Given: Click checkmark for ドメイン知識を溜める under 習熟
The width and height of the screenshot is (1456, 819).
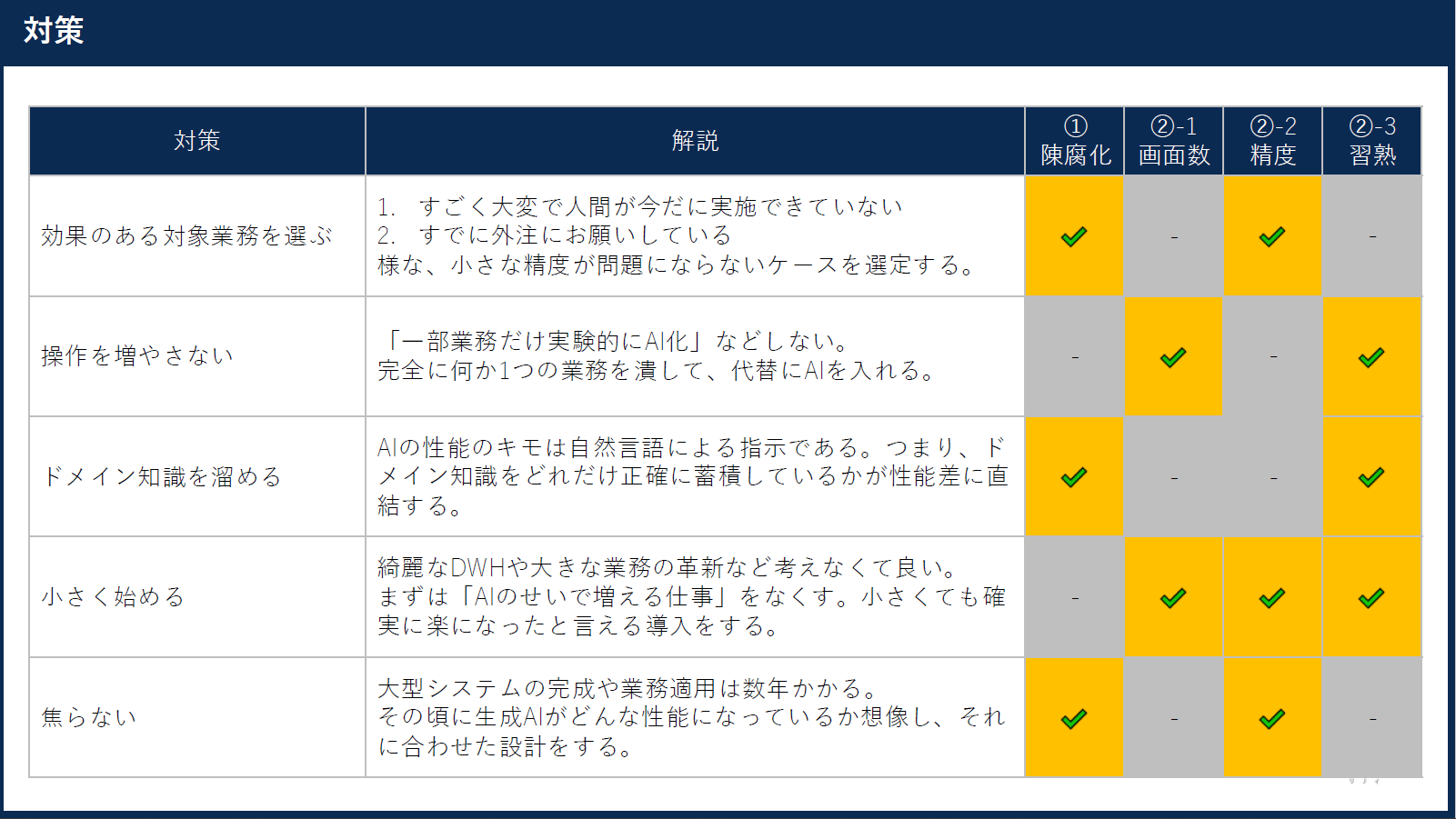Looking at the screenshot, I should click(x=1371, y=477).
